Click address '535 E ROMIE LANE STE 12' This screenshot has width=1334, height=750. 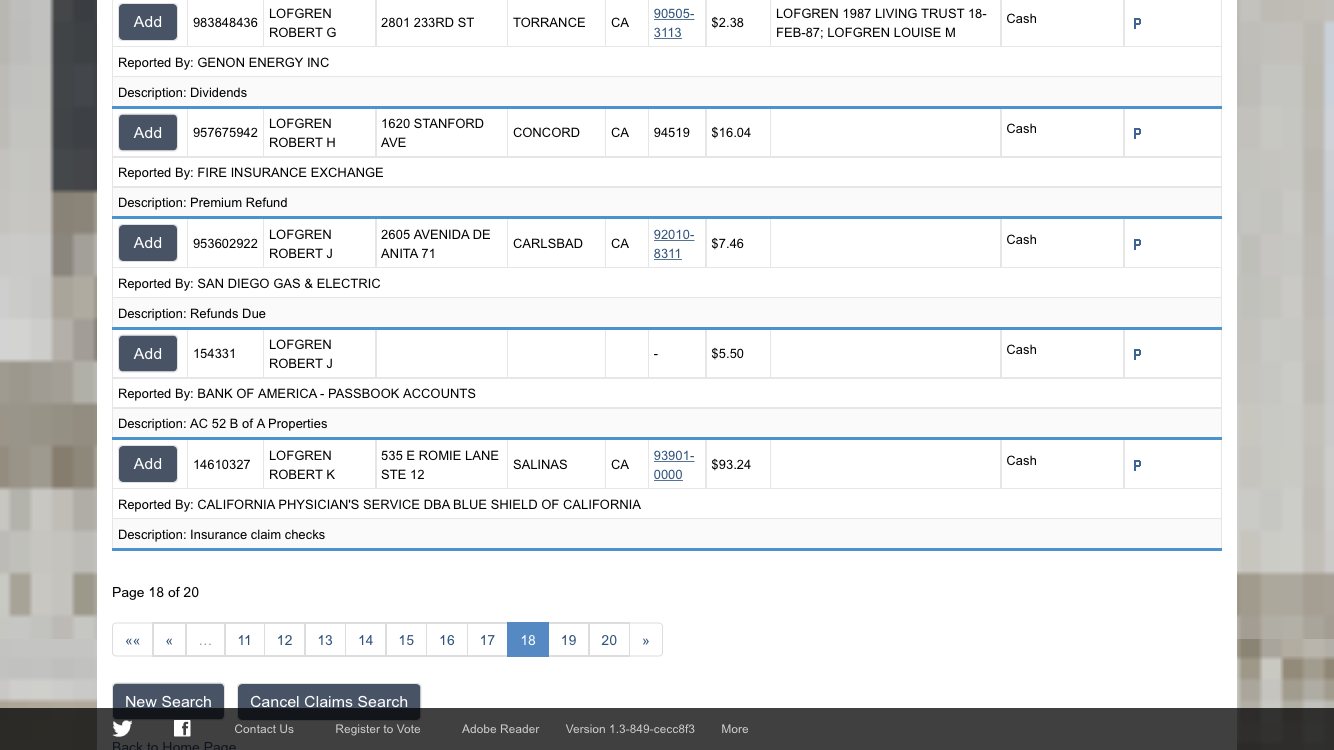[x=440, y=464]
